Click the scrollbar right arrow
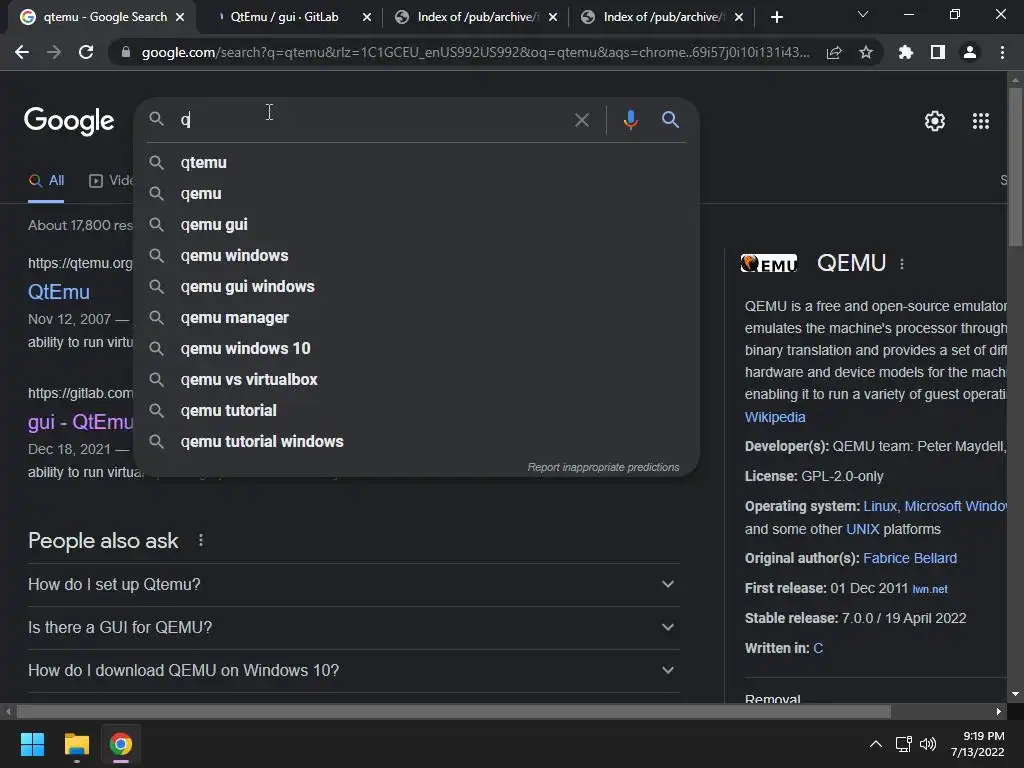 (999, 711)
